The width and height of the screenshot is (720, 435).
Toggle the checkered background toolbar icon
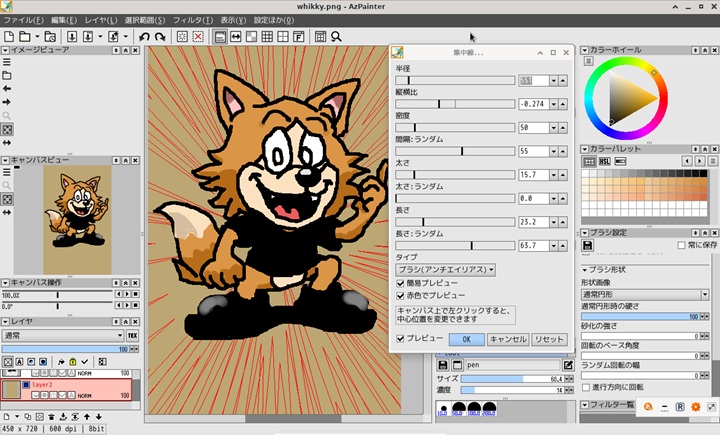(251, 36)
